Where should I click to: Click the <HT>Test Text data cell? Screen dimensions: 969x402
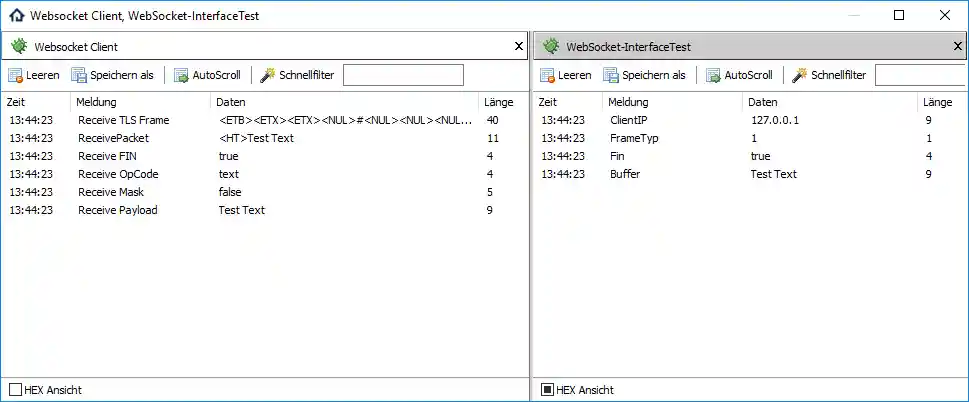[x=256, y=138]
